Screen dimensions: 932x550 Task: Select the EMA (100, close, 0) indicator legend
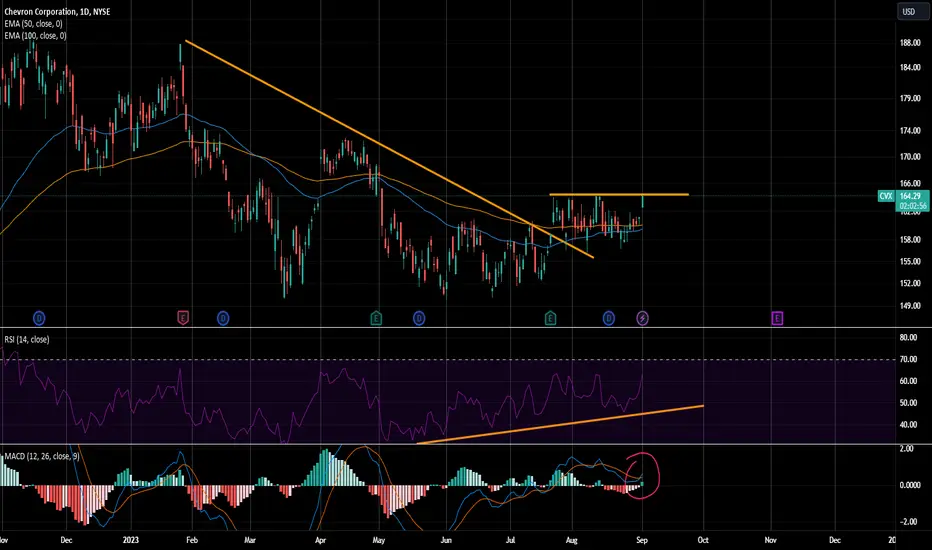click(35, 36)
